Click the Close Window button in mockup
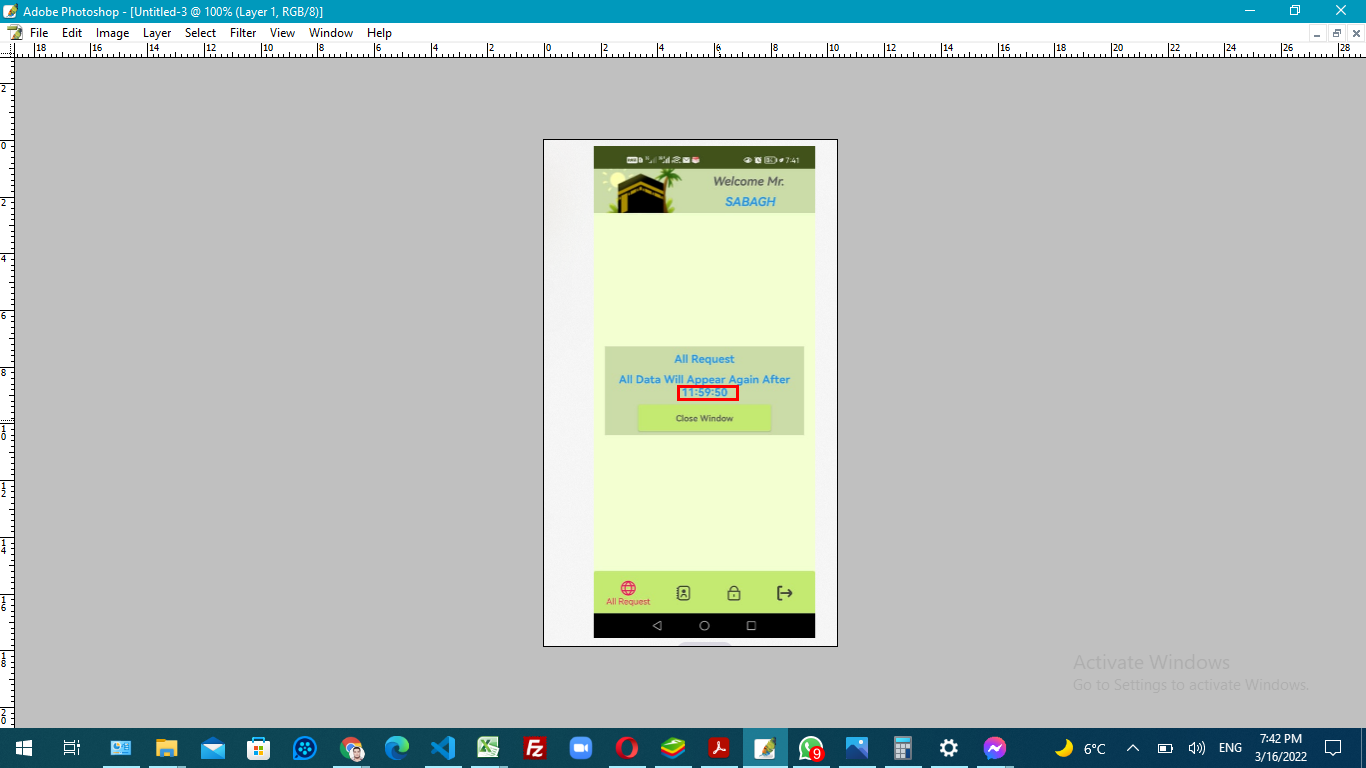The width and height of the screenshot is (1366, 768). 705,418
